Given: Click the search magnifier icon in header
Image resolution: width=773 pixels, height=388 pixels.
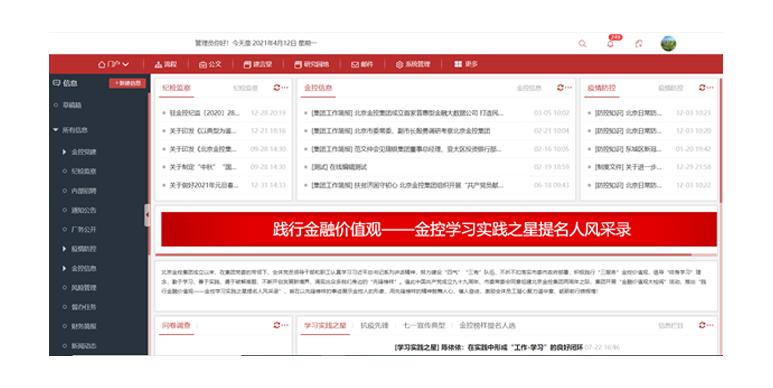Looking at the screenshot, I should tap(582, 43).
